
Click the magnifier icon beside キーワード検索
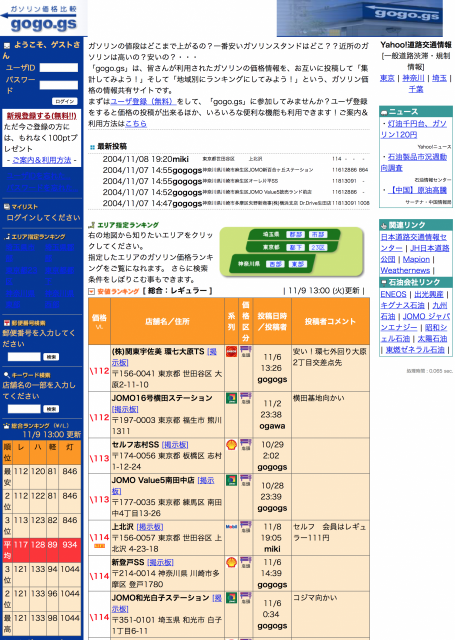tap(7, 375)
